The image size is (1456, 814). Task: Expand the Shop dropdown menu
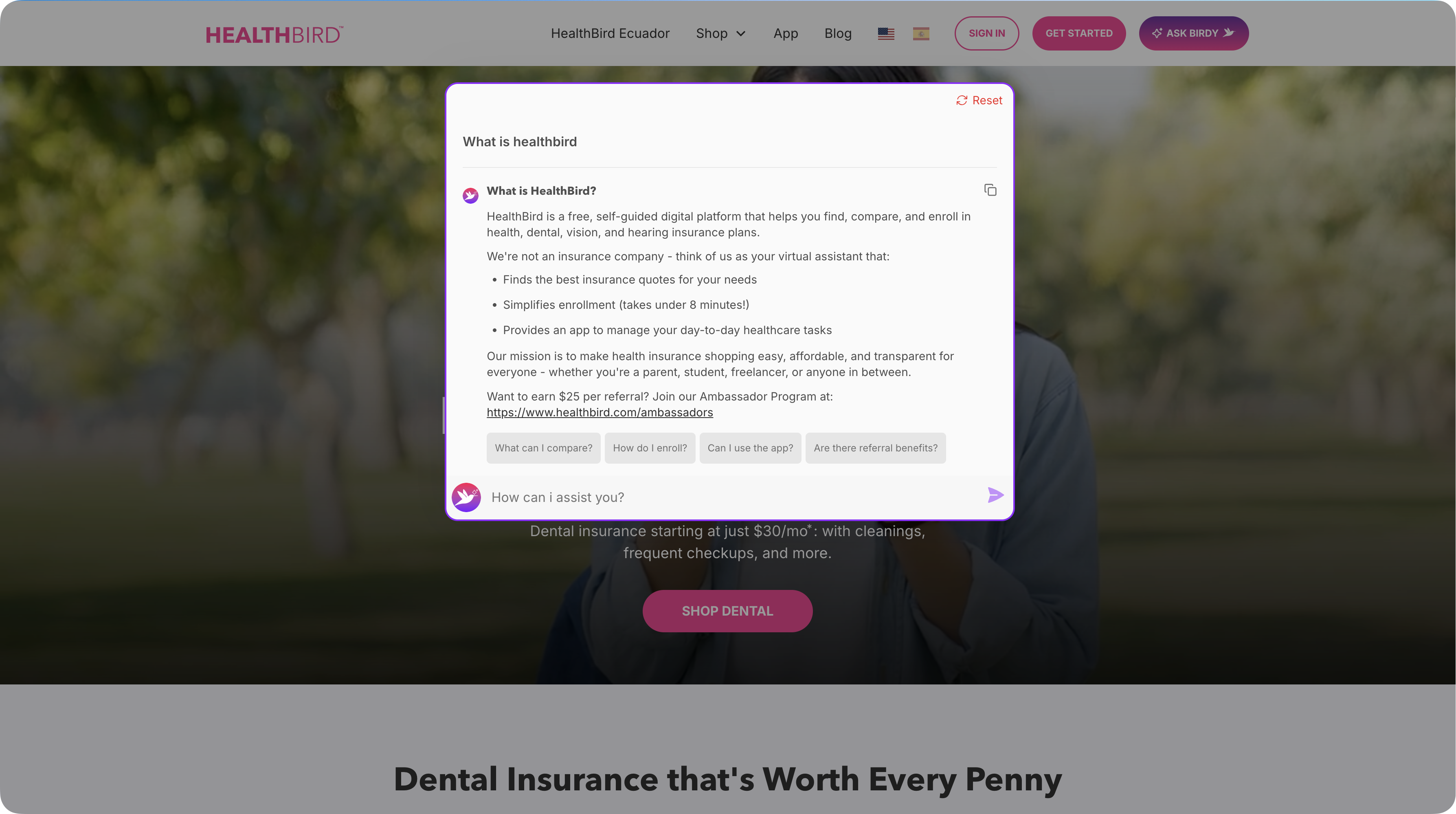720,33
